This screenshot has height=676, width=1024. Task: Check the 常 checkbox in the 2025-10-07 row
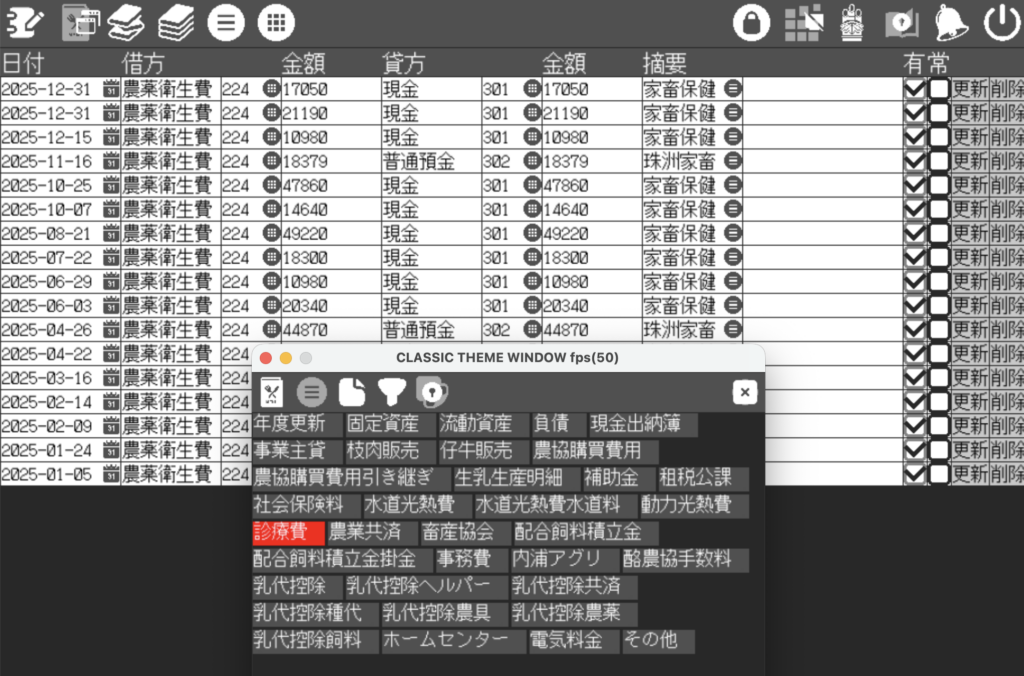point(939,209)
